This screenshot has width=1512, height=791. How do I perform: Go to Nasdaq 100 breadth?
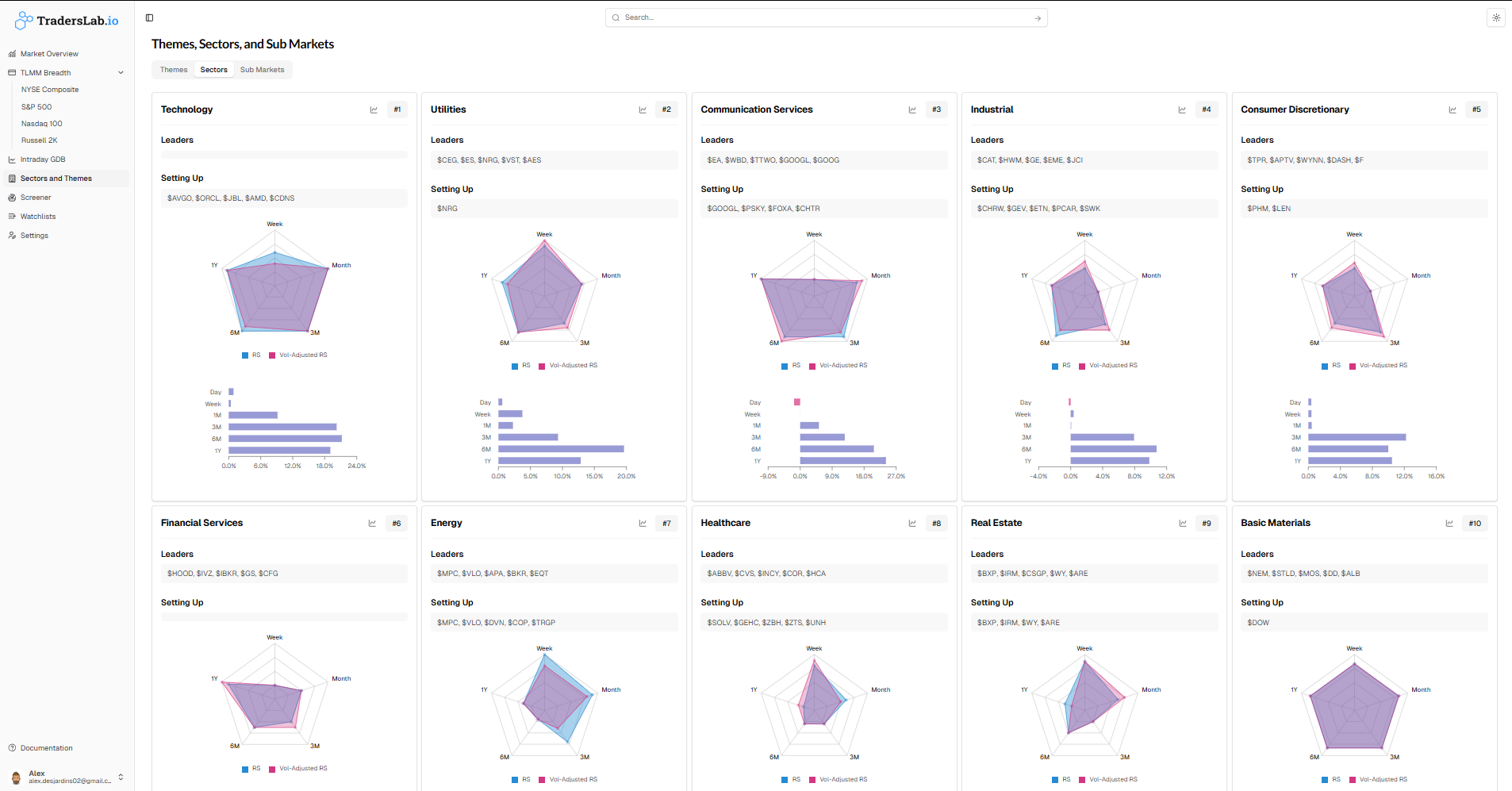coord(41,124)
